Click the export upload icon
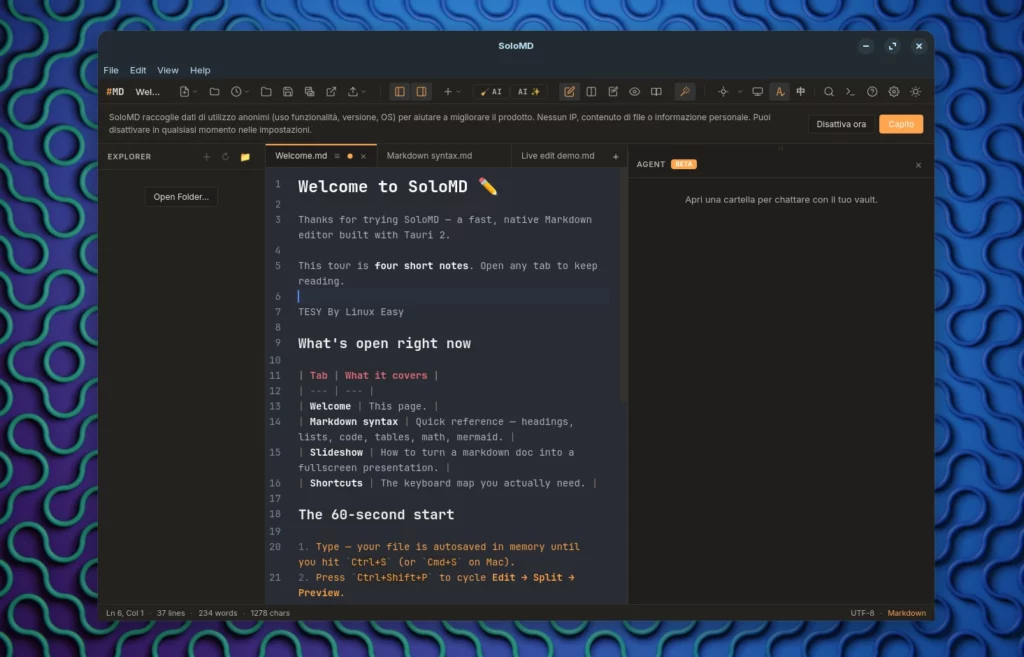The height and width of the screenshot is (657, 1024). pyautogui.click(x=353, y=92)
